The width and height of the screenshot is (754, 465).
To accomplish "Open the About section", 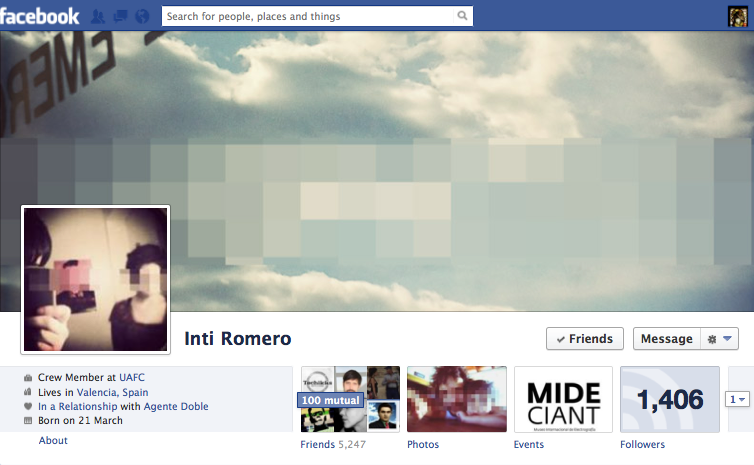I will tap(53, 441).
